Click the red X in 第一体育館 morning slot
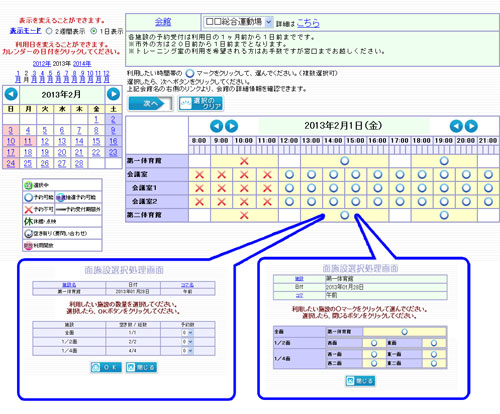Image resolution: width=500 pixels, height=414 pixels. [244, 161]
